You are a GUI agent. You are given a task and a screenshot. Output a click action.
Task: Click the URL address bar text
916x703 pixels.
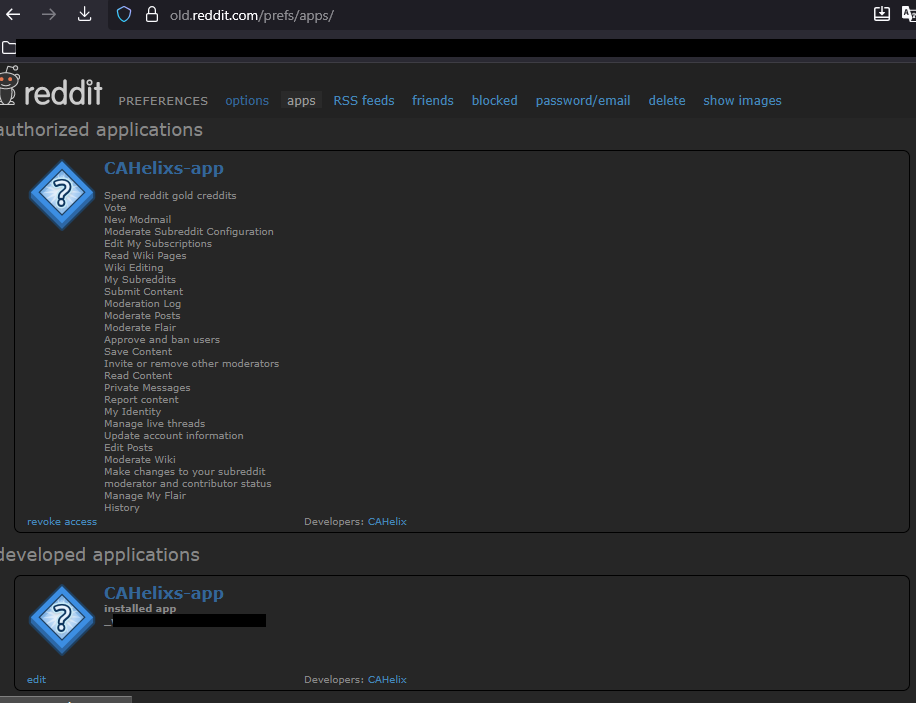click(x=251, y=15)
